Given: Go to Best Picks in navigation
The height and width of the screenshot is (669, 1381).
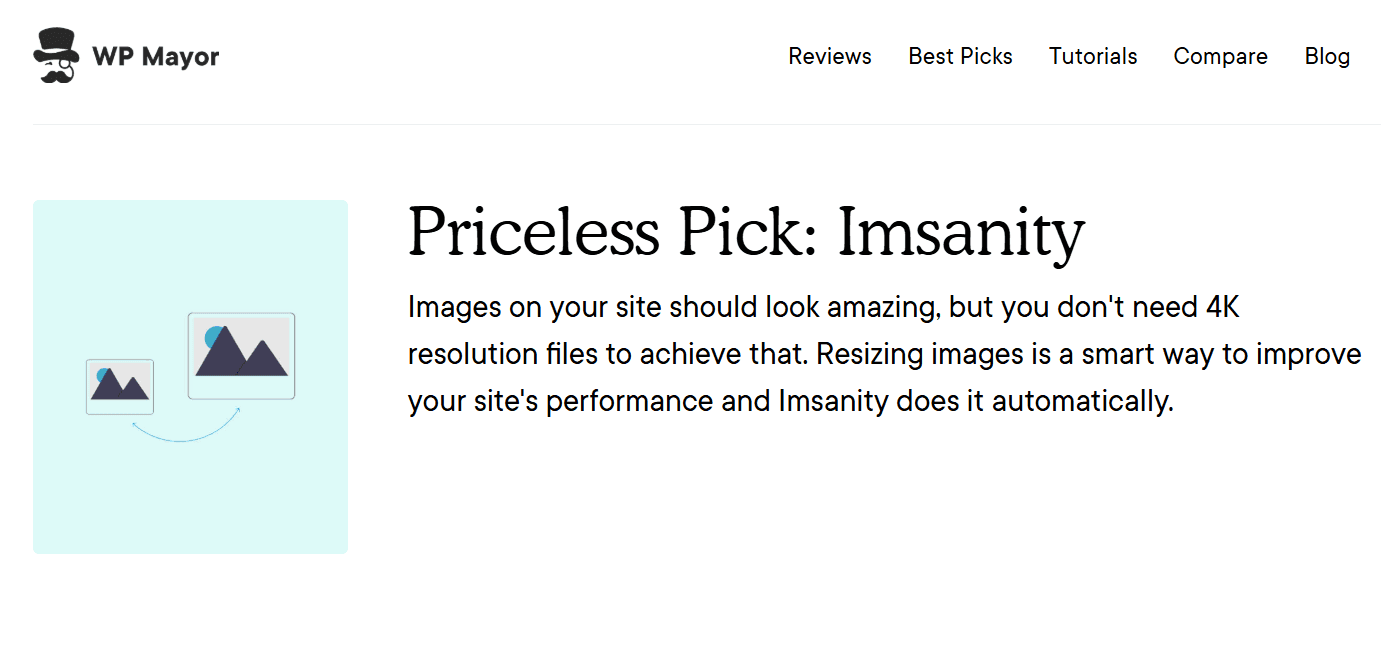Looking at the screenshot, I should pyautogui.click(x=960, y=56).
